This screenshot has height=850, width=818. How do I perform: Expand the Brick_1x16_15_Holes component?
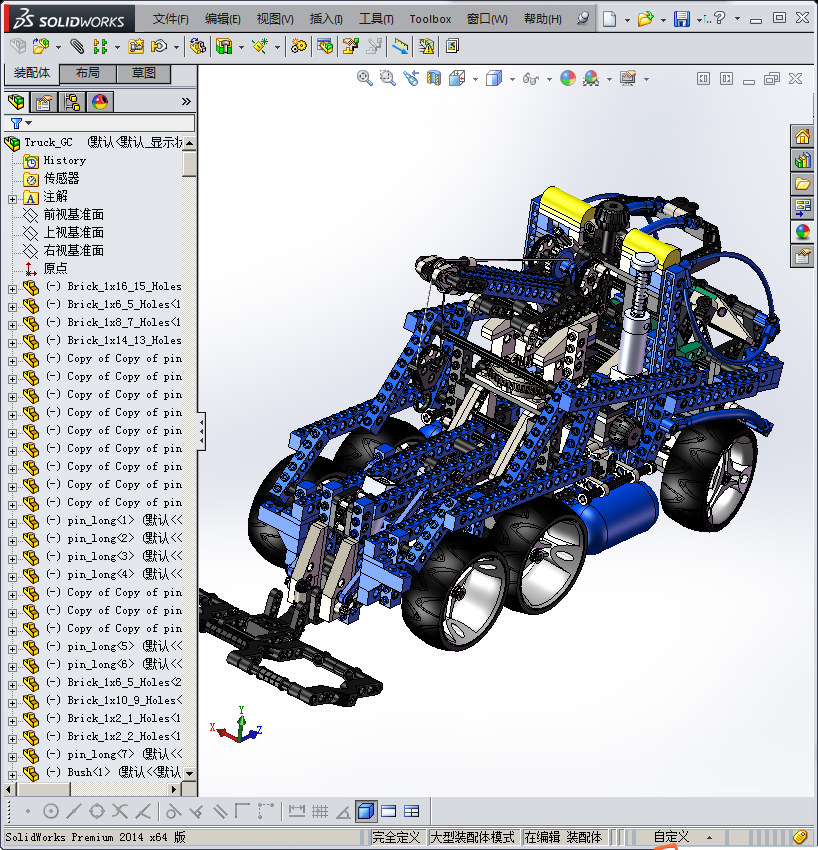pyautogui.click(x=12, y=289)
